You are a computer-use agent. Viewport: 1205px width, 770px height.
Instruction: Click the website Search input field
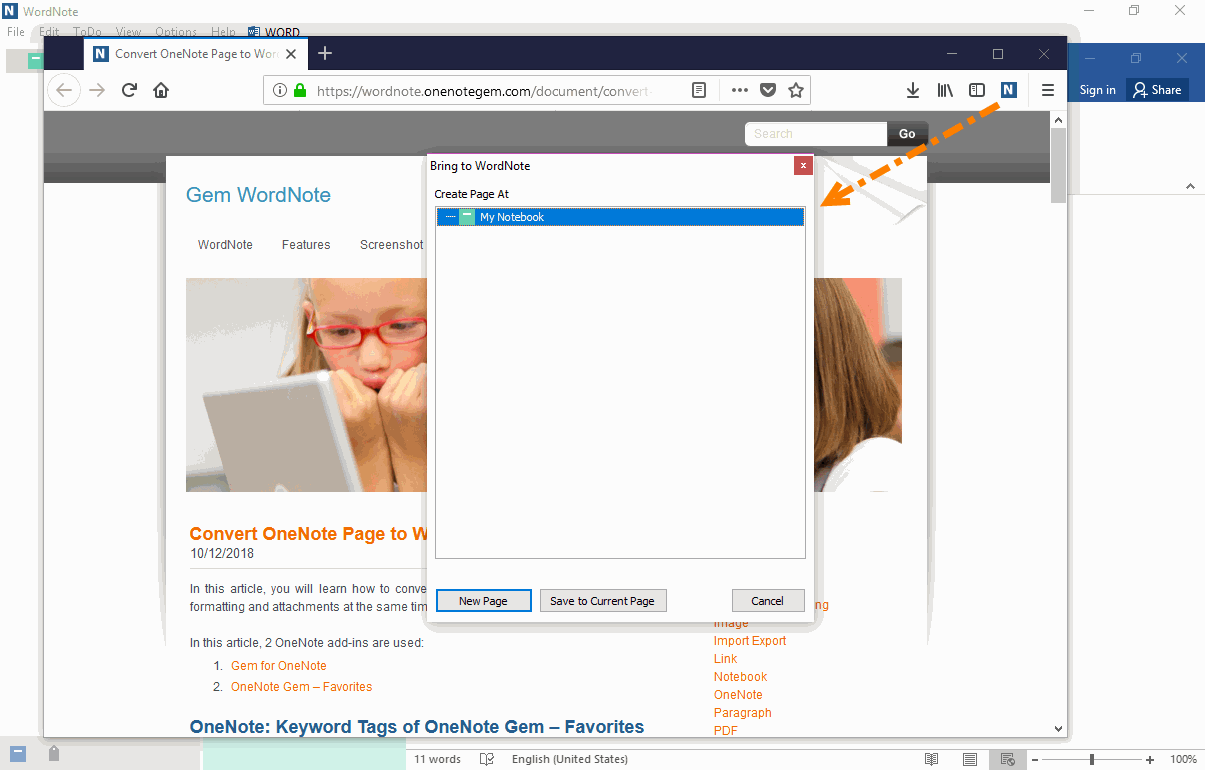coord(815,134)
